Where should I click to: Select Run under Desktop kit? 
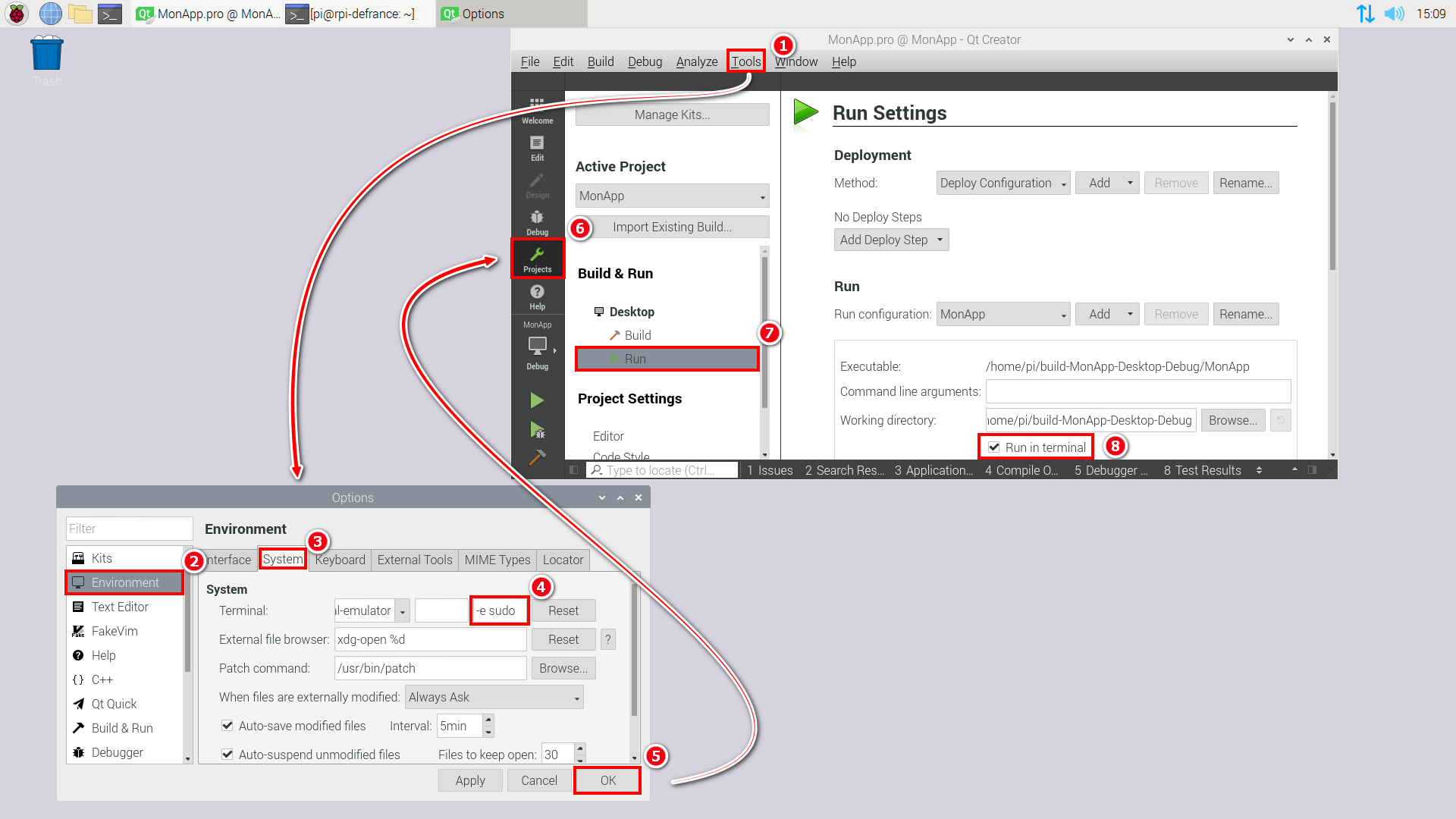coord(667,359)
